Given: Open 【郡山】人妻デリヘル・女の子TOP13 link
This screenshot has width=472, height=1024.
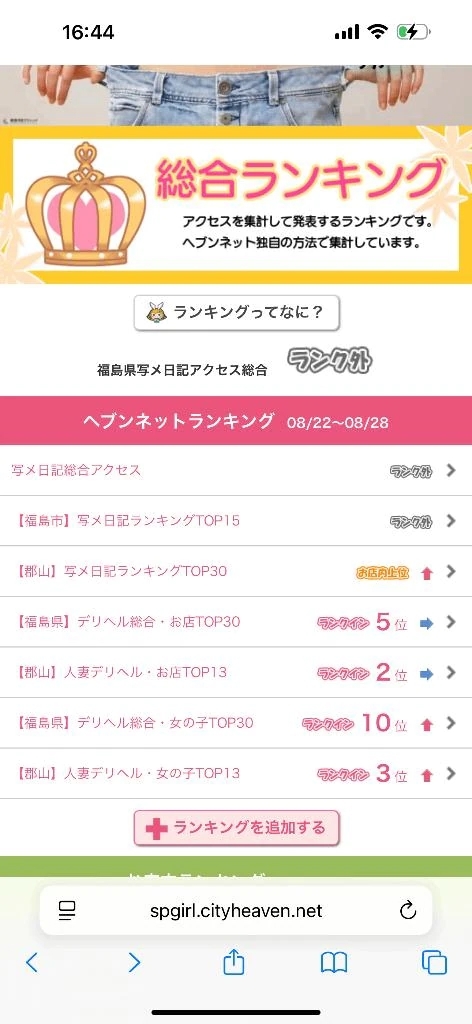Looking at the screenshot, I should click(236, 774).
